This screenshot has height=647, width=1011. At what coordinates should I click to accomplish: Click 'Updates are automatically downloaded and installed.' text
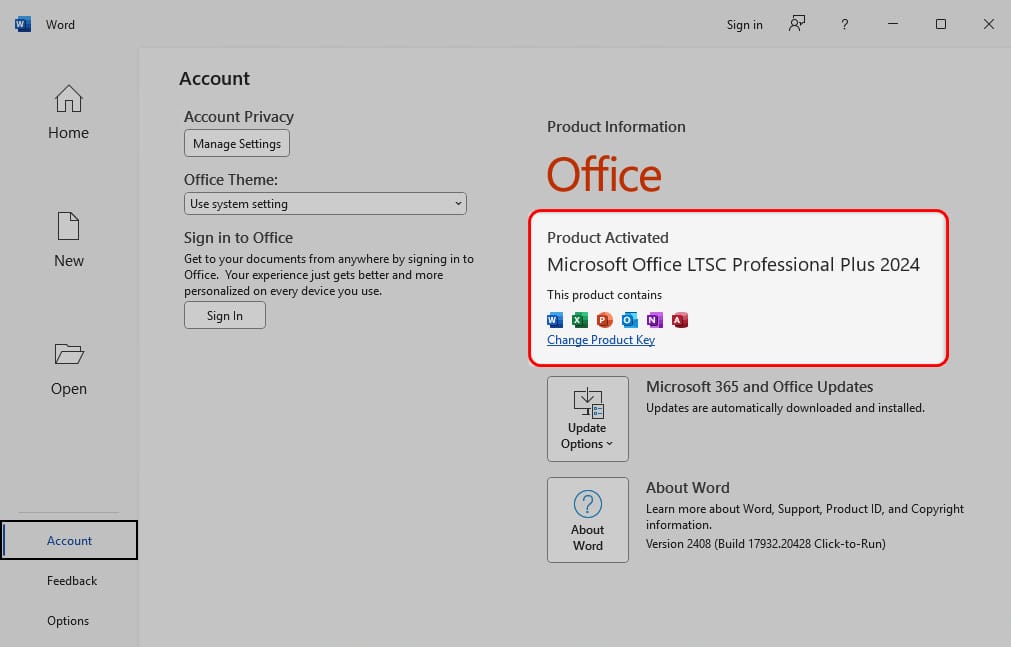pyautogui.click(x=785, y=408)
